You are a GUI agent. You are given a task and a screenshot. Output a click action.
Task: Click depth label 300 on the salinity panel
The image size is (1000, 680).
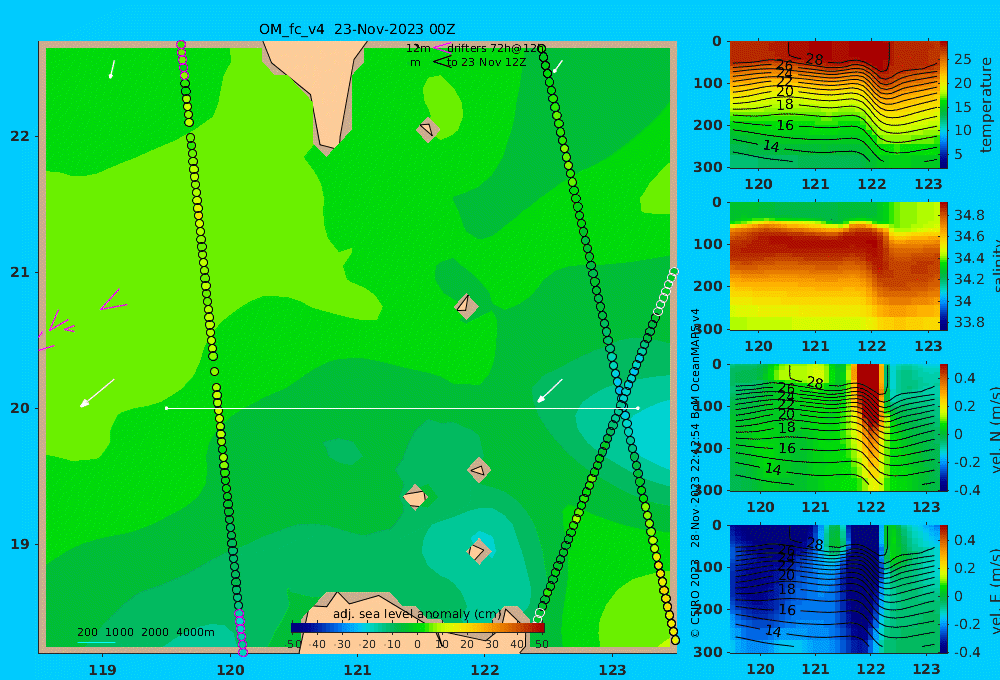tap(708, 329)
